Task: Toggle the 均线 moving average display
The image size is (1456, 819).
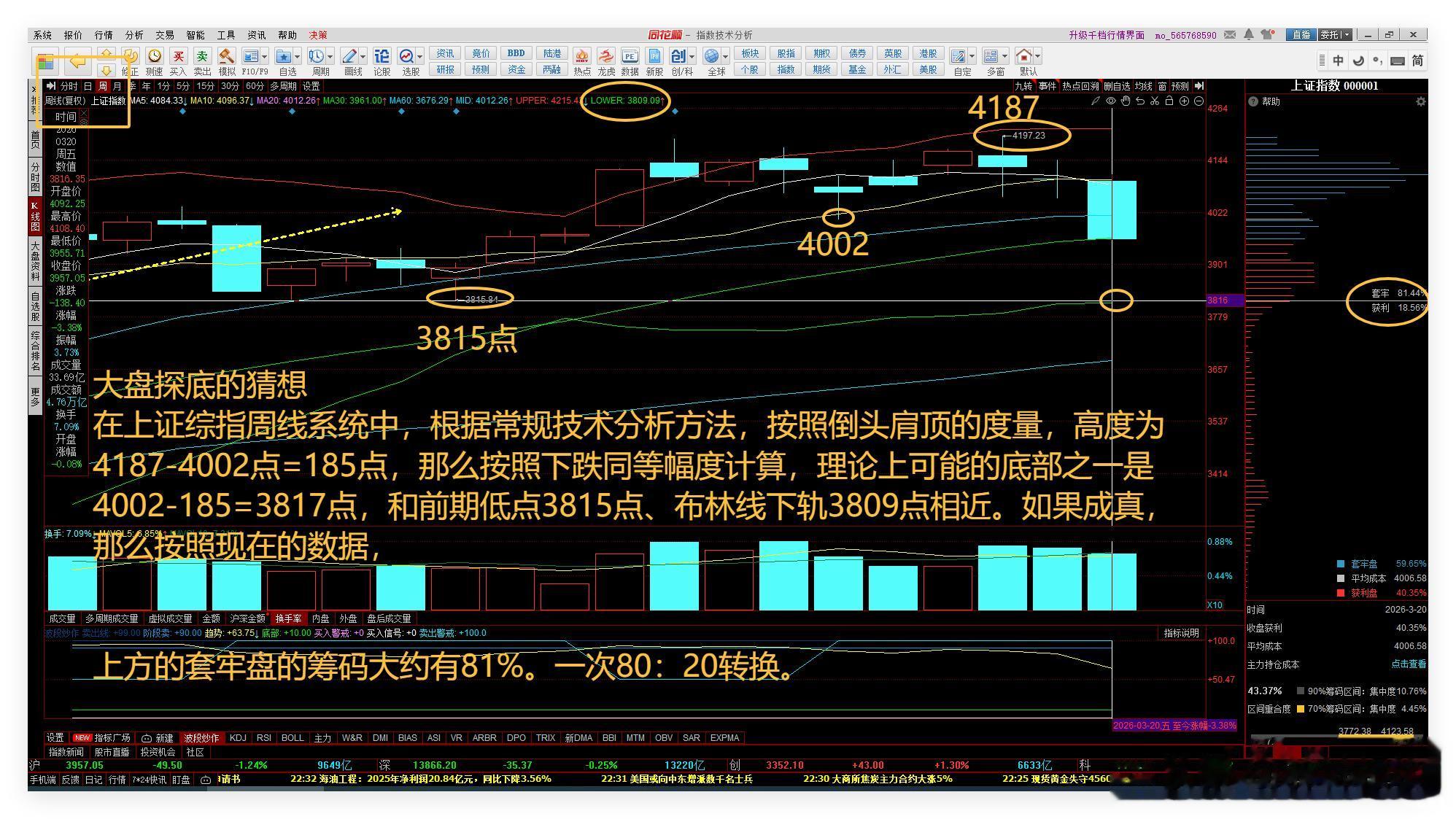Action: pyautogui.click(x=1143, y=86)
